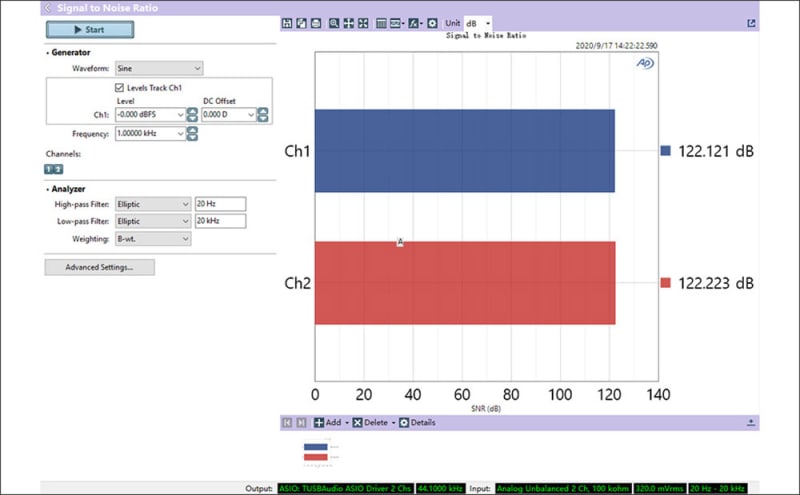Click the 122.223 dB value
The height and width of the screenshot is (495, 800).
716,283
